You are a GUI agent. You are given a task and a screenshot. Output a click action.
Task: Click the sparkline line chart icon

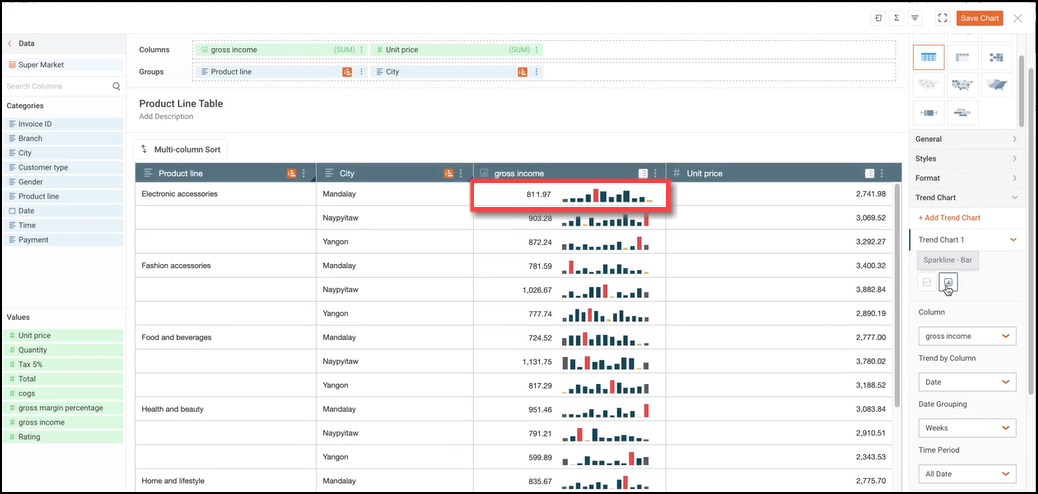pos(927,283)
